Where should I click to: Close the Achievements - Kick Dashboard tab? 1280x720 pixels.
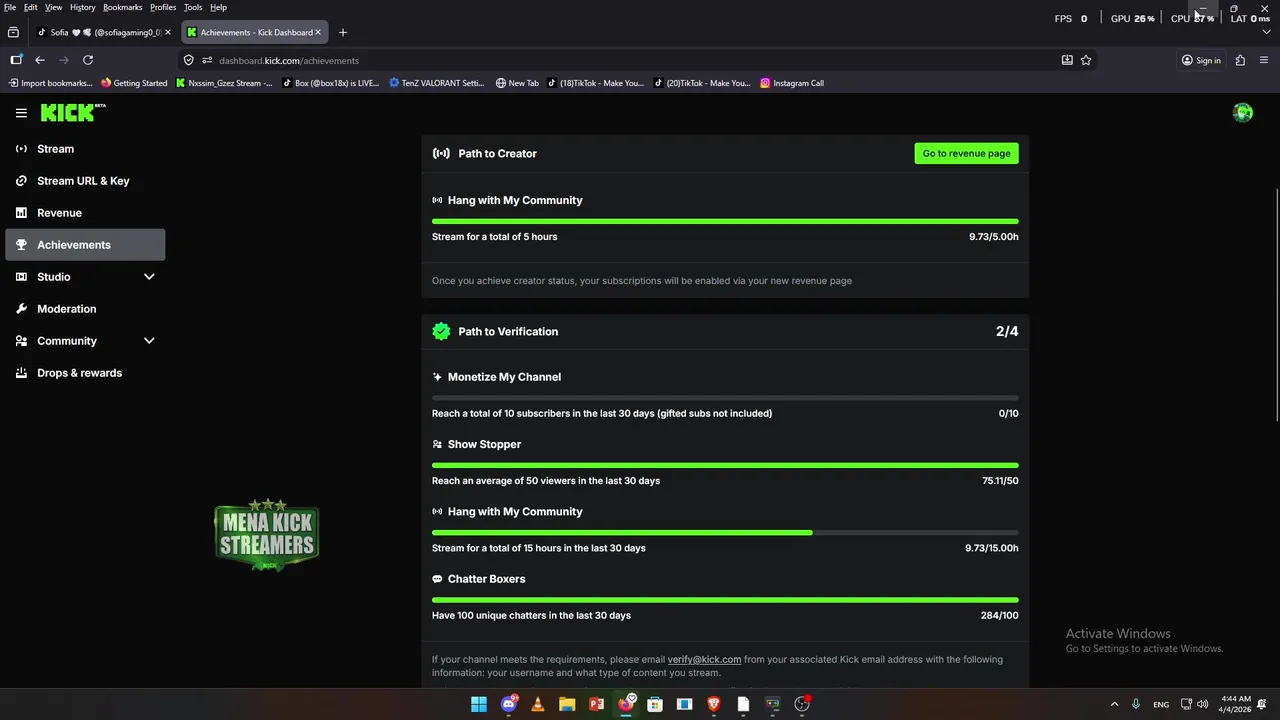[318, 32]
